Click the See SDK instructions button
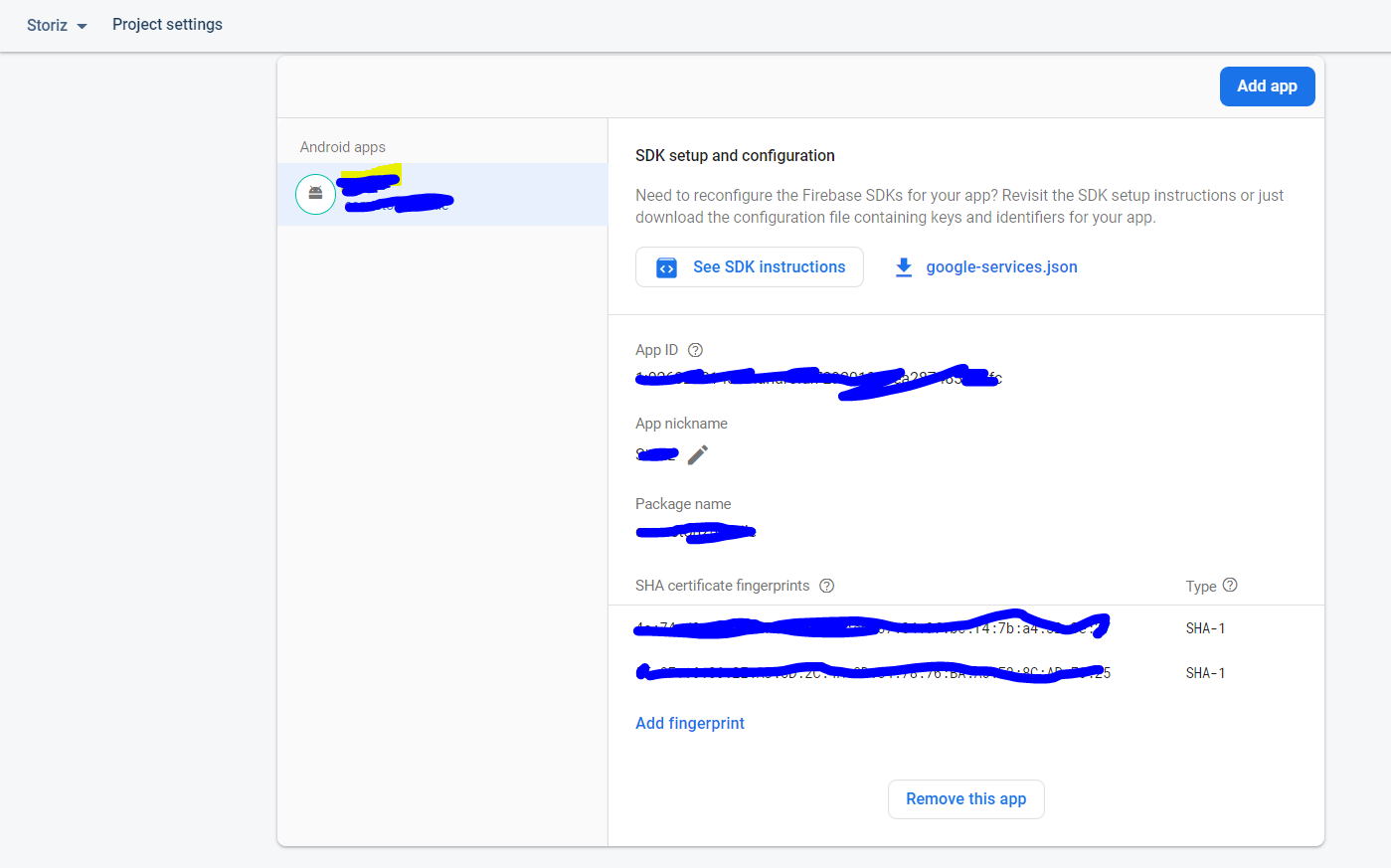This screenshot has height=868, width=1391. (750, 266)
